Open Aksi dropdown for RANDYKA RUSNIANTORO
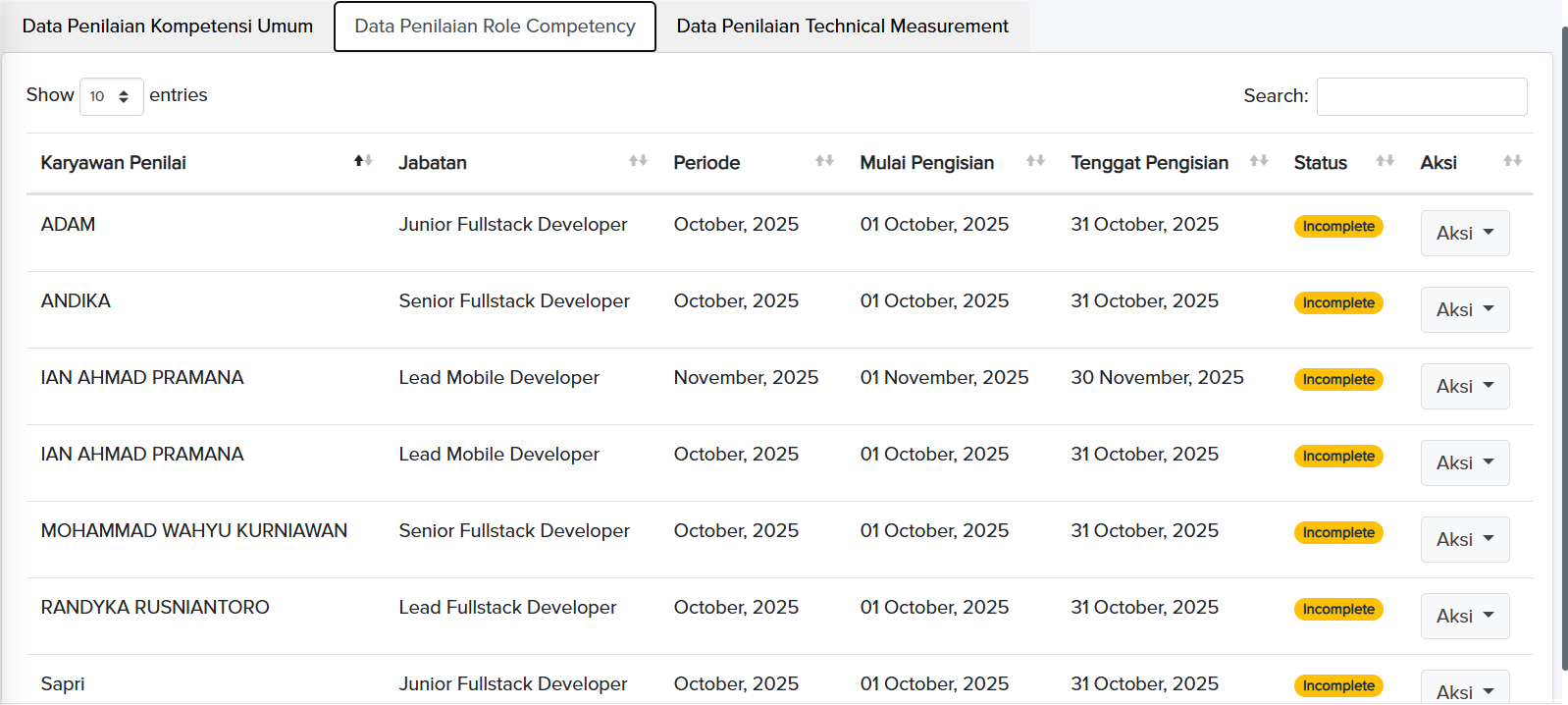The width and height of the screenshot is (1568, 705). [1464, 617]
